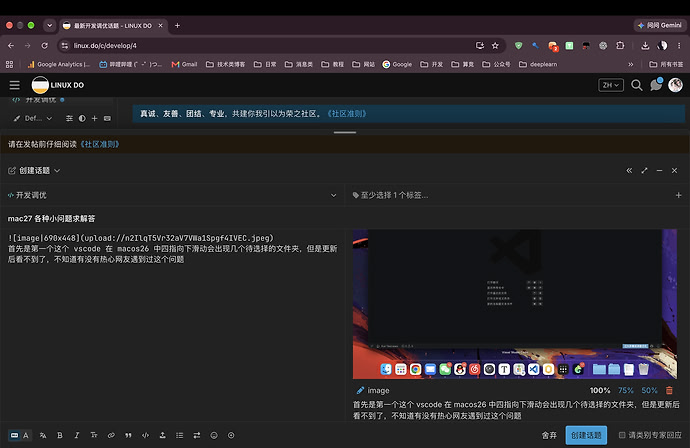Image resolution: width=690 pixels, height=448 pixels.
Task: Go to LINUX DO home logo
Action: (58, 85)
